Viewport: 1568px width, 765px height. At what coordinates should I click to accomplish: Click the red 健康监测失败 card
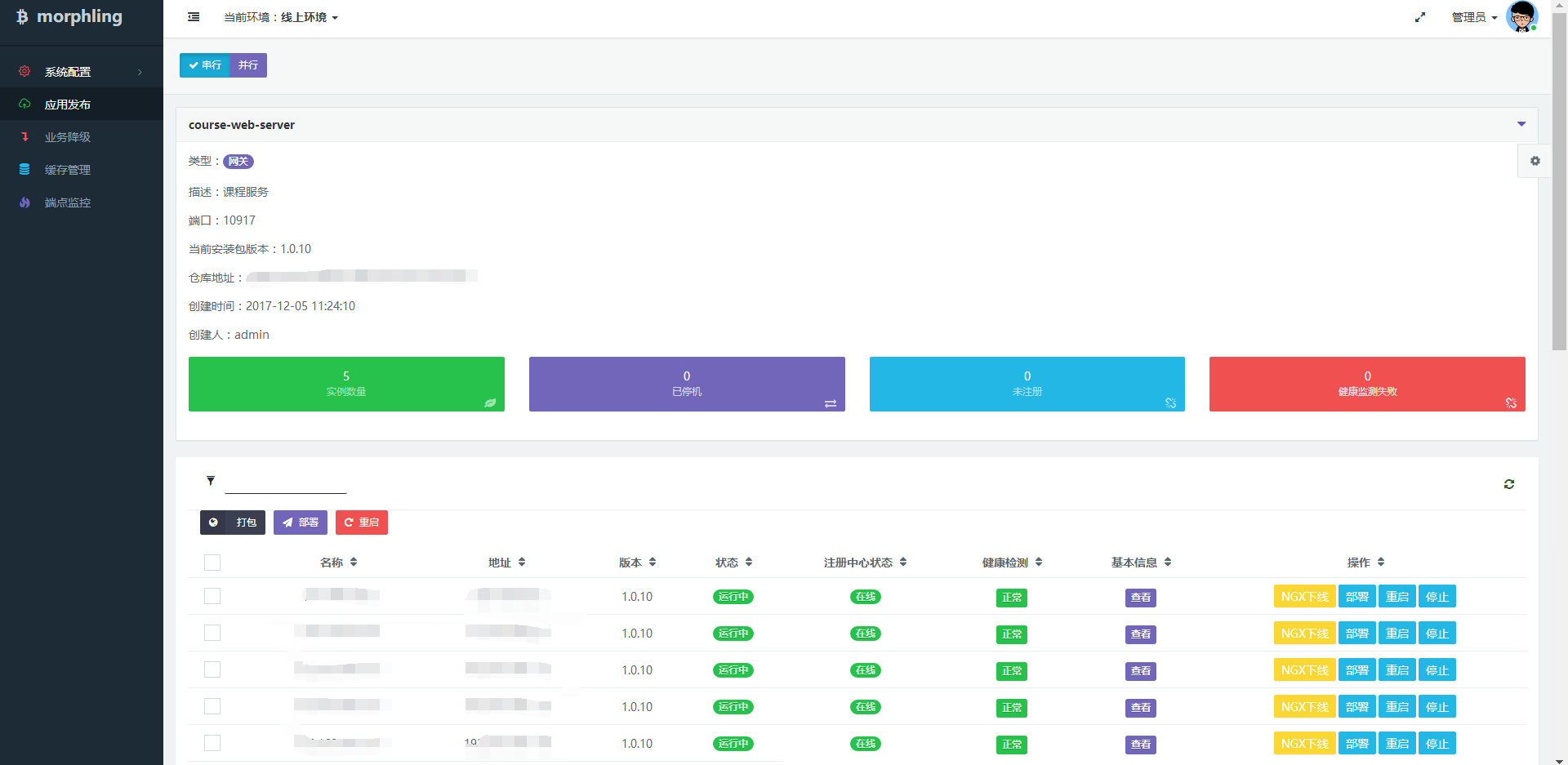point(1367,384)
